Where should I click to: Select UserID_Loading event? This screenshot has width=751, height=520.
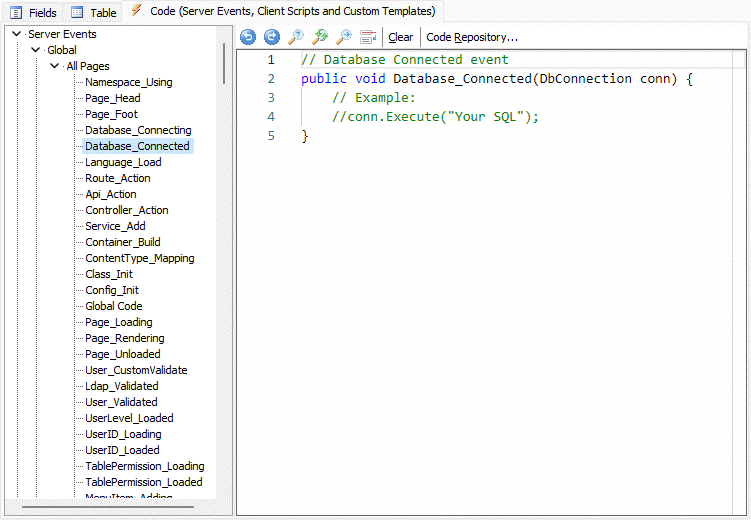tap(123, 434)
